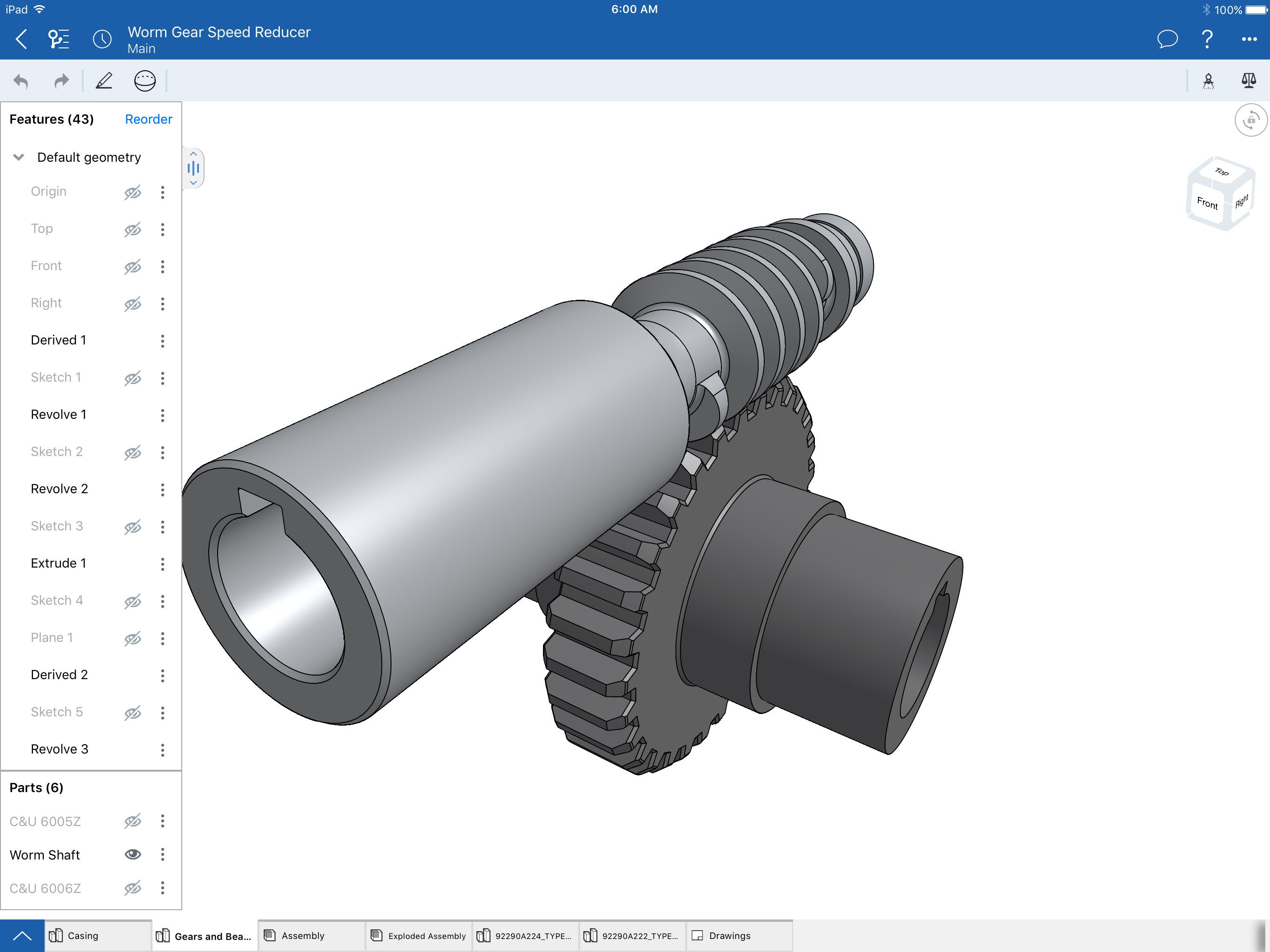Viewport: 1270px width, 952px height.
Task: Open options menu for Revolve 3
Action: 163,750
